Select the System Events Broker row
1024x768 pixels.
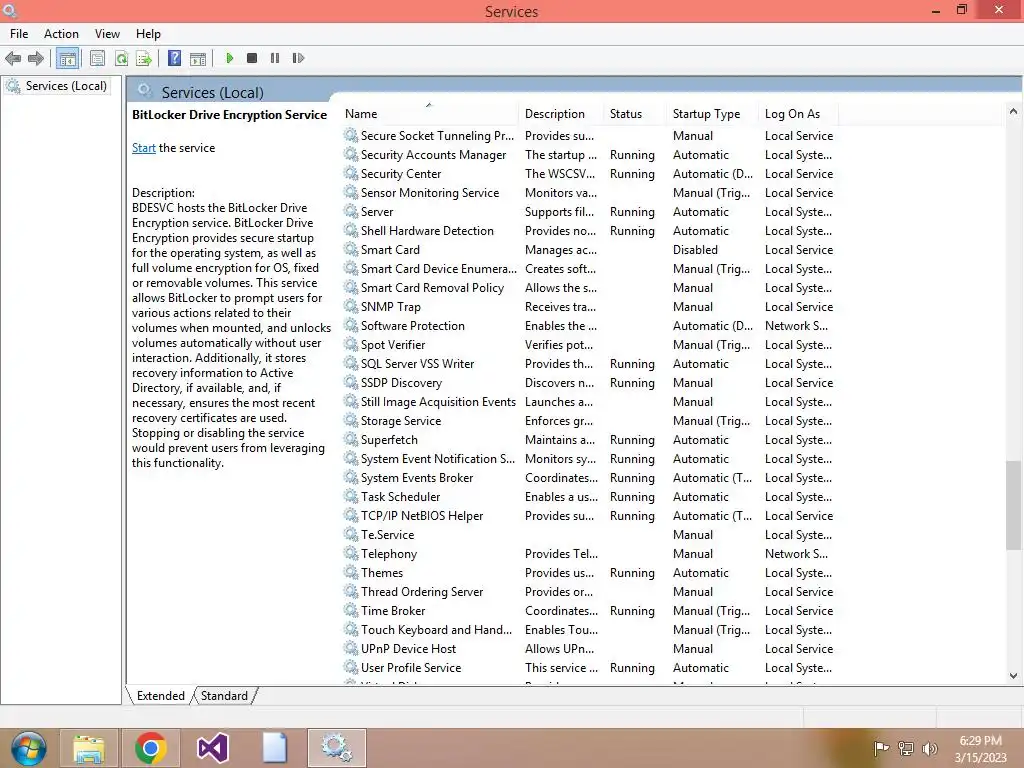click(589, 477)
